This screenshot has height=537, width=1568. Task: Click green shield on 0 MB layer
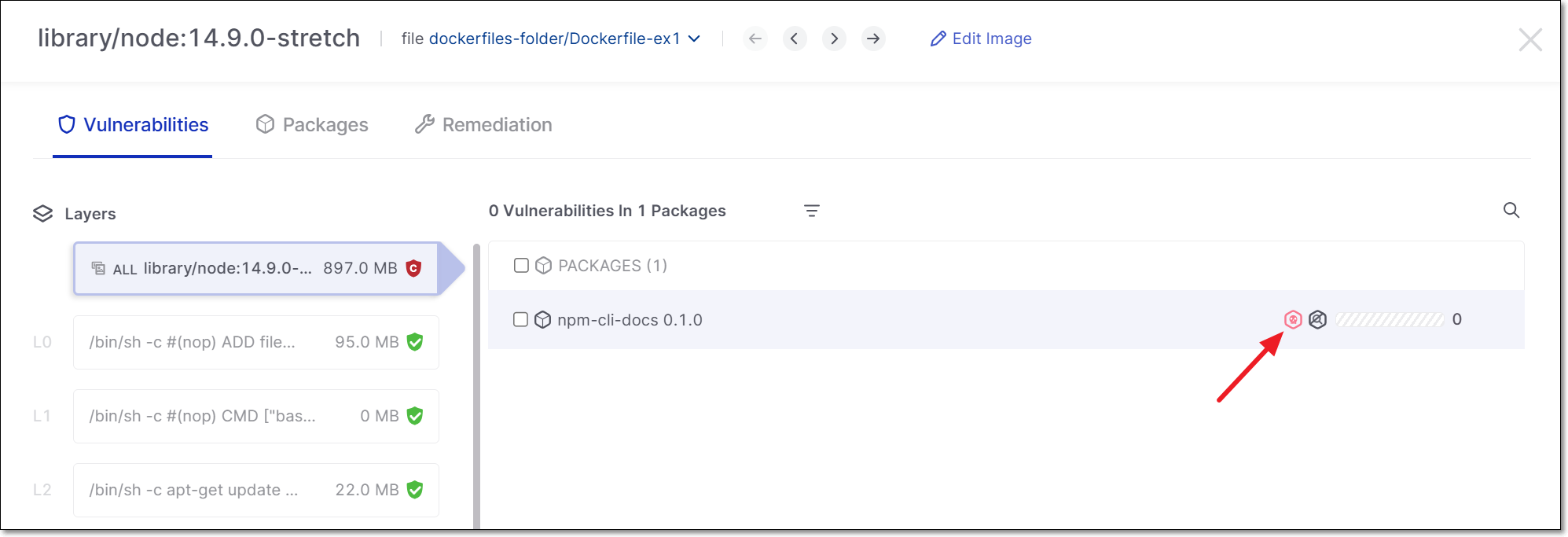415,416
